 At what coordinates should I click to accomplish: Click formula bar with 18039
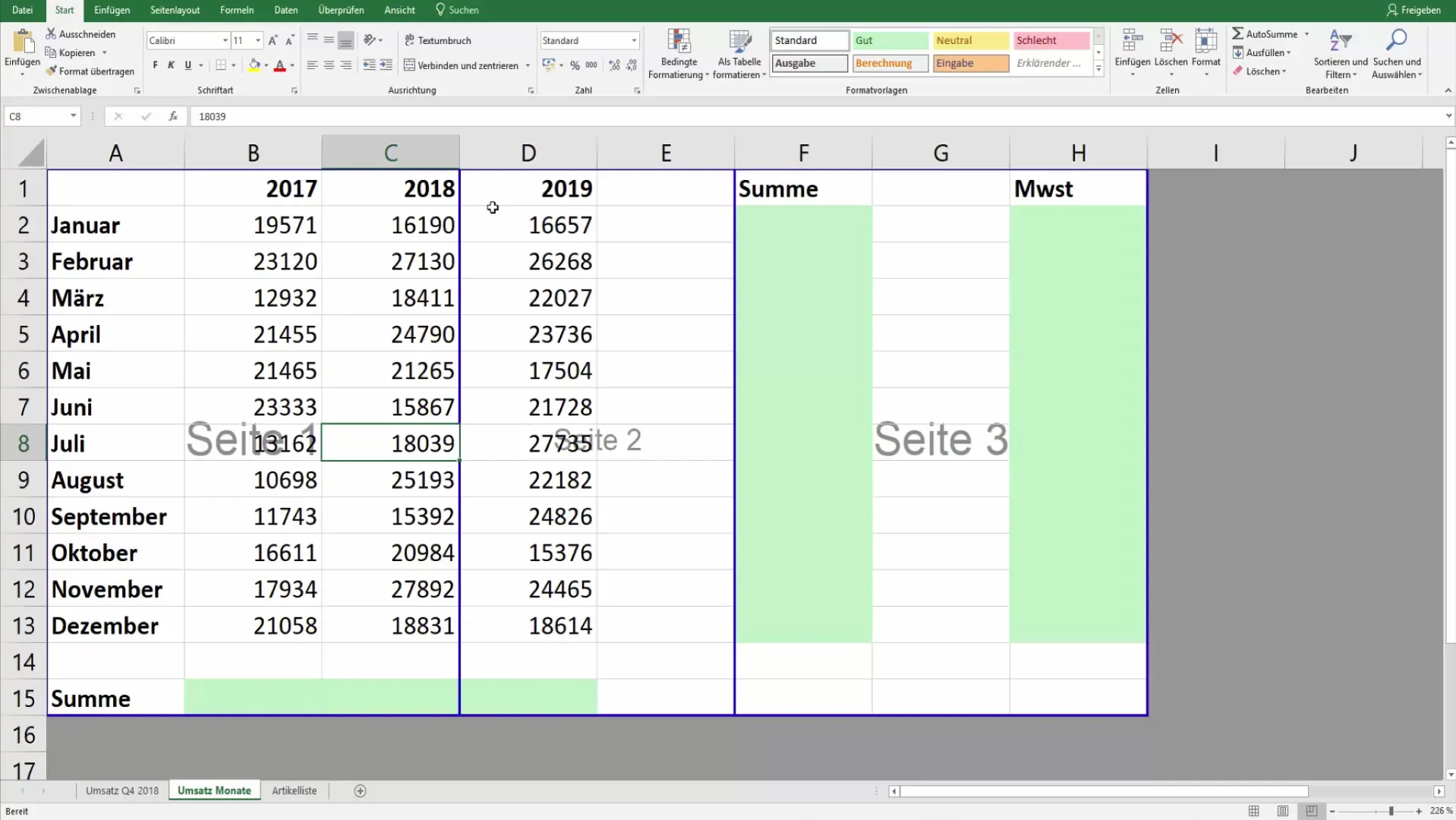(x=816, y=116)
